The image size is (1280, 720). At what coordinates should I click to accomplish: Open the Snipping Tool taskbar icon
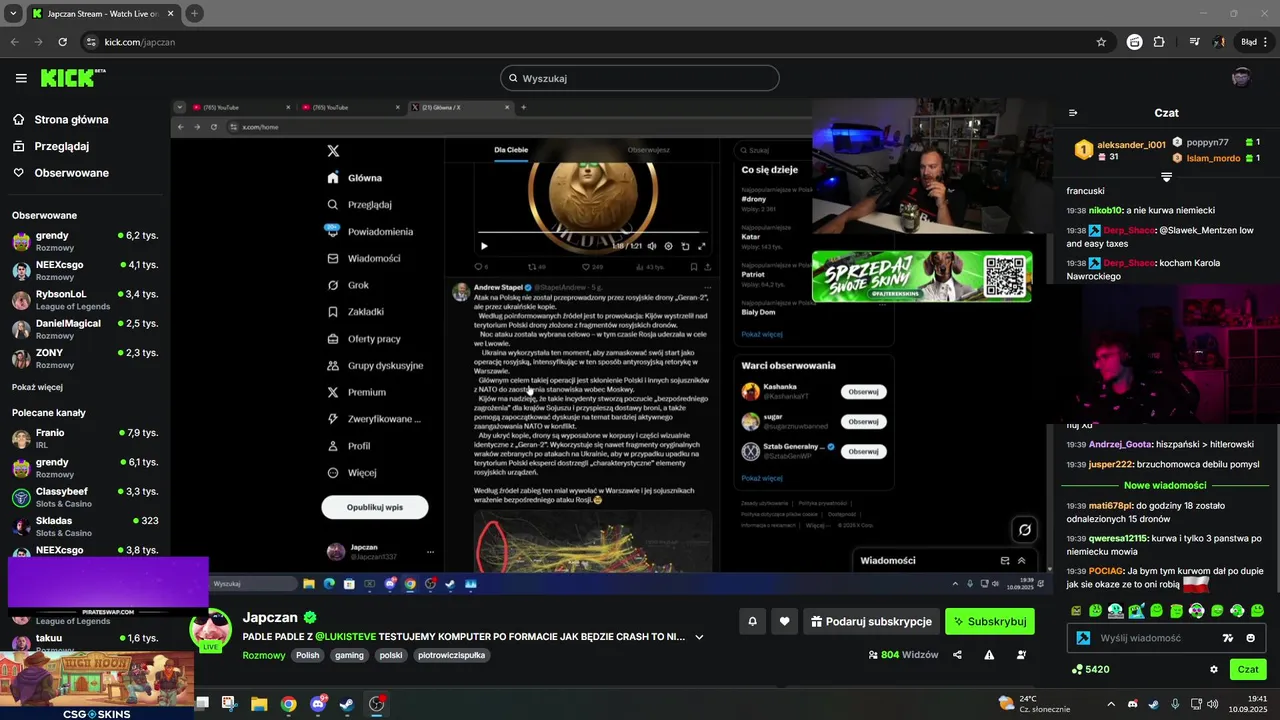(229, 704)
